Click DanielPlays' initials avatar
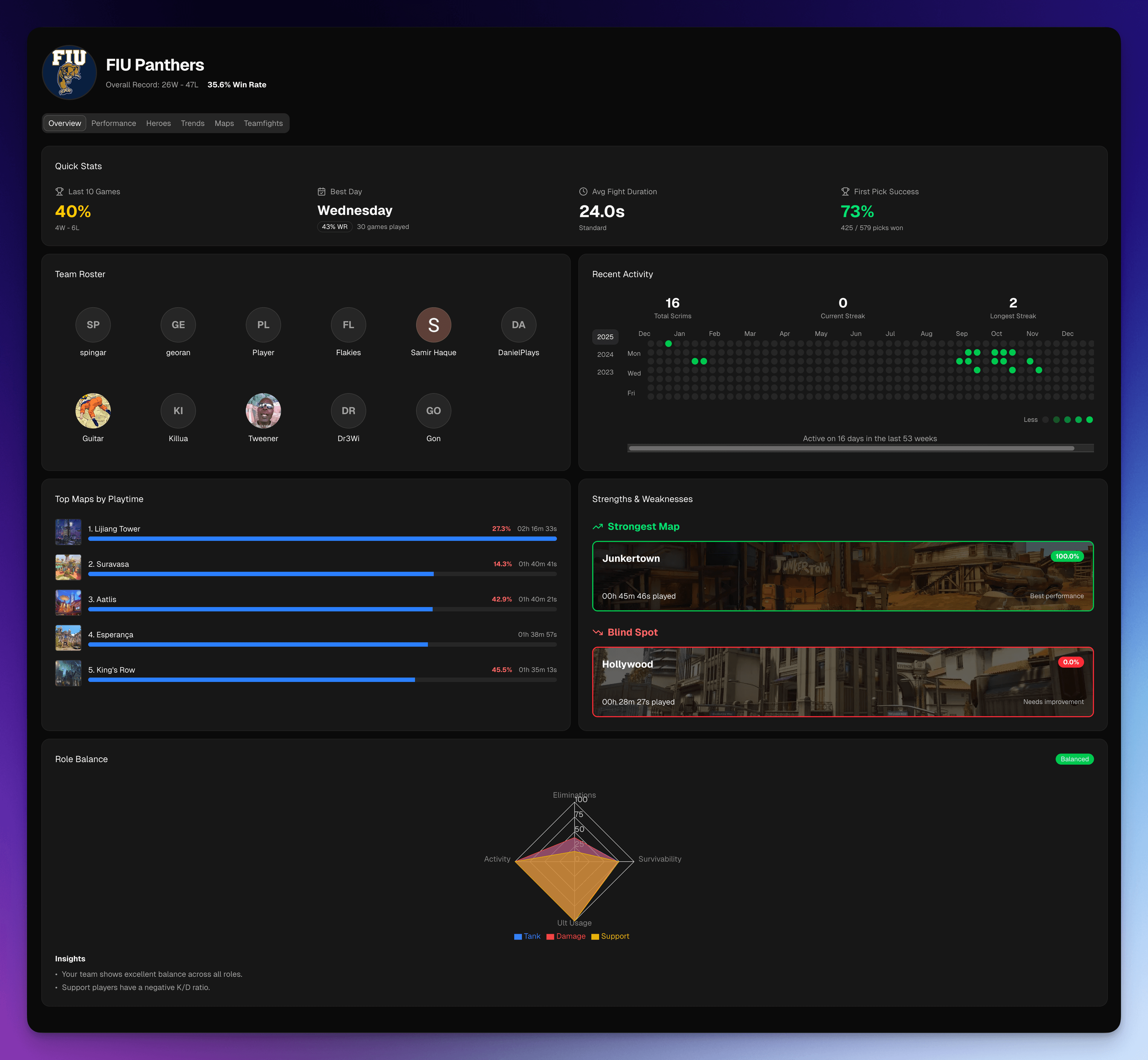Viewport: 1148px width, 1060px height. pos(519,325)
